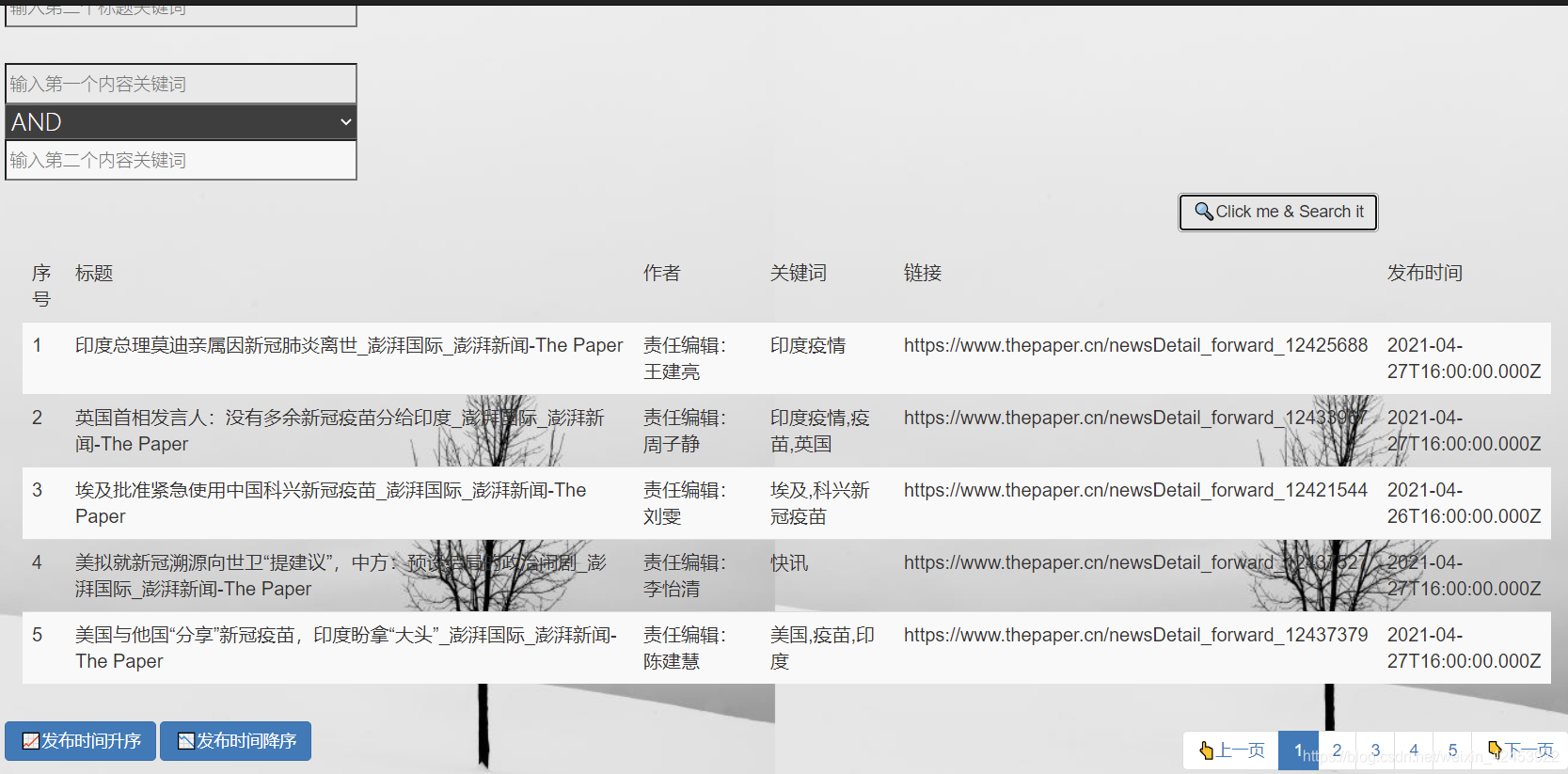Viewport: 1568px width, 774px height.
Task: Go to next page with 下一页
Action: [x=1520, y=750]
